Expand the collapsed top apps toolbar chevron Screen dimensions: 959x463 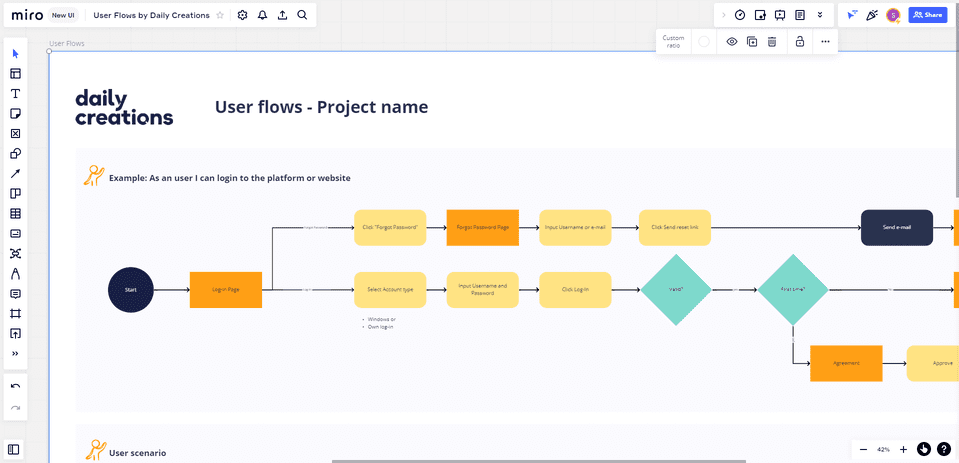(724, 15)
